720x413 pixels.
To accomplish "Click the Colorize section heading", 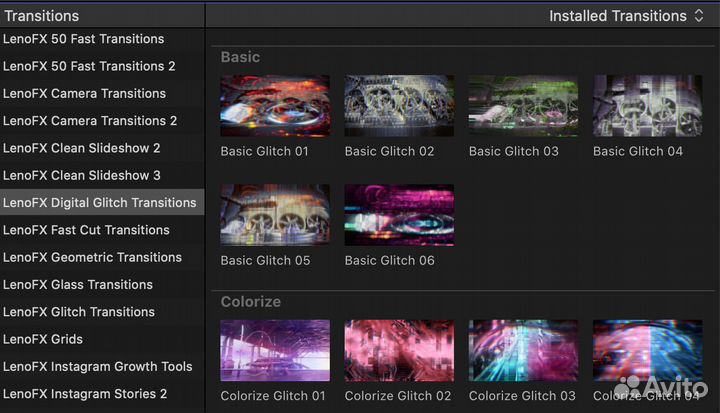I will (251, 302).
